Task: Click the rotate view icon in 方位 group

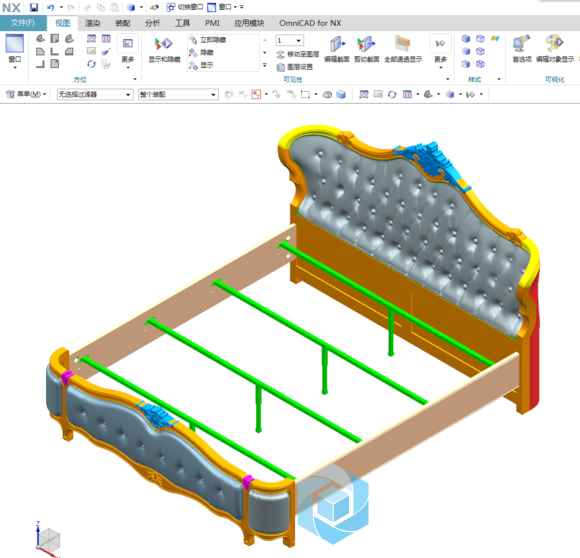Action: 91,64
